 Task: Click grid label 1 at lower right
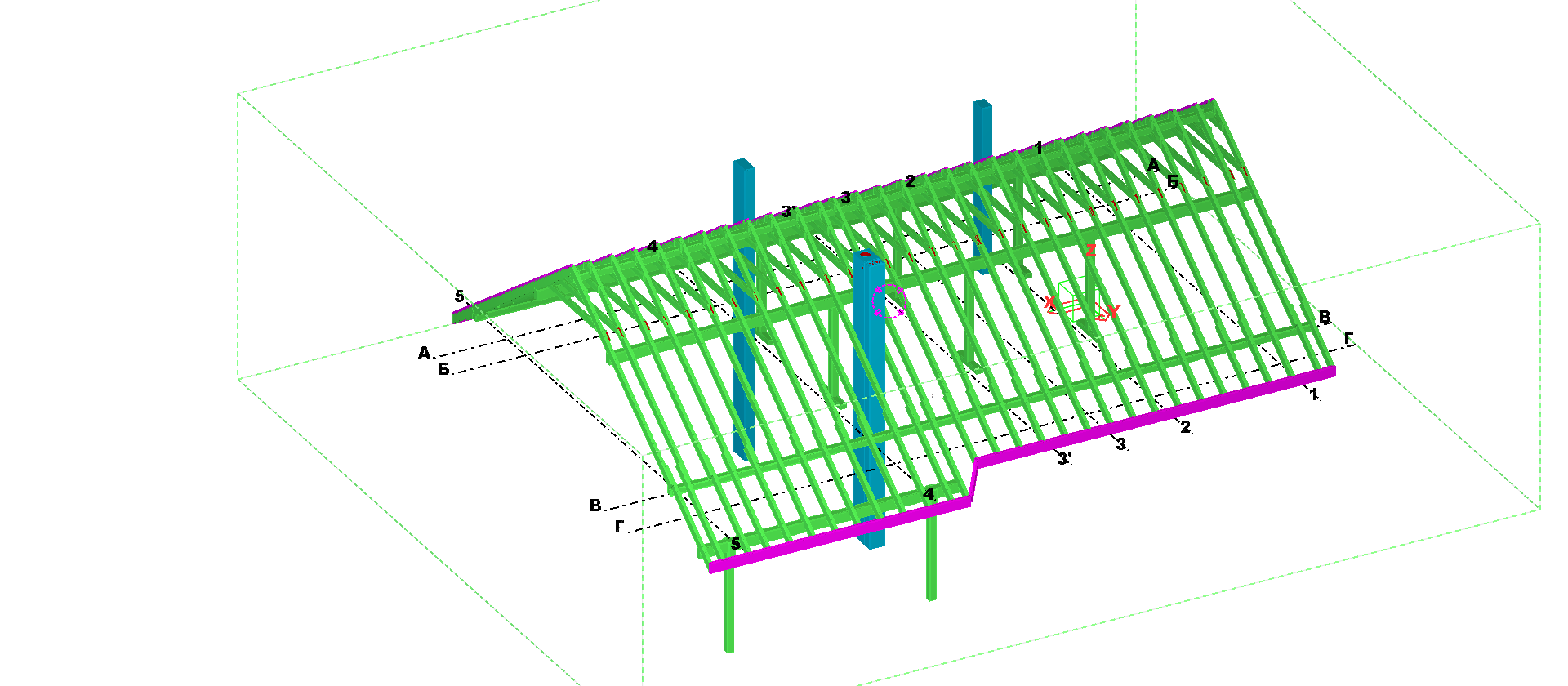(1314, 394)
